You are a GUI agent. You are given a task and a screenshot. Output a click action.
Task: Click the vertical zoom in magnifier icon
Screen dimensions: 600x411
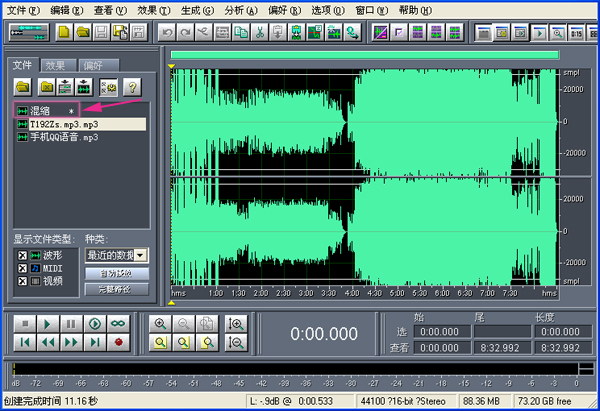click(236, 324)
